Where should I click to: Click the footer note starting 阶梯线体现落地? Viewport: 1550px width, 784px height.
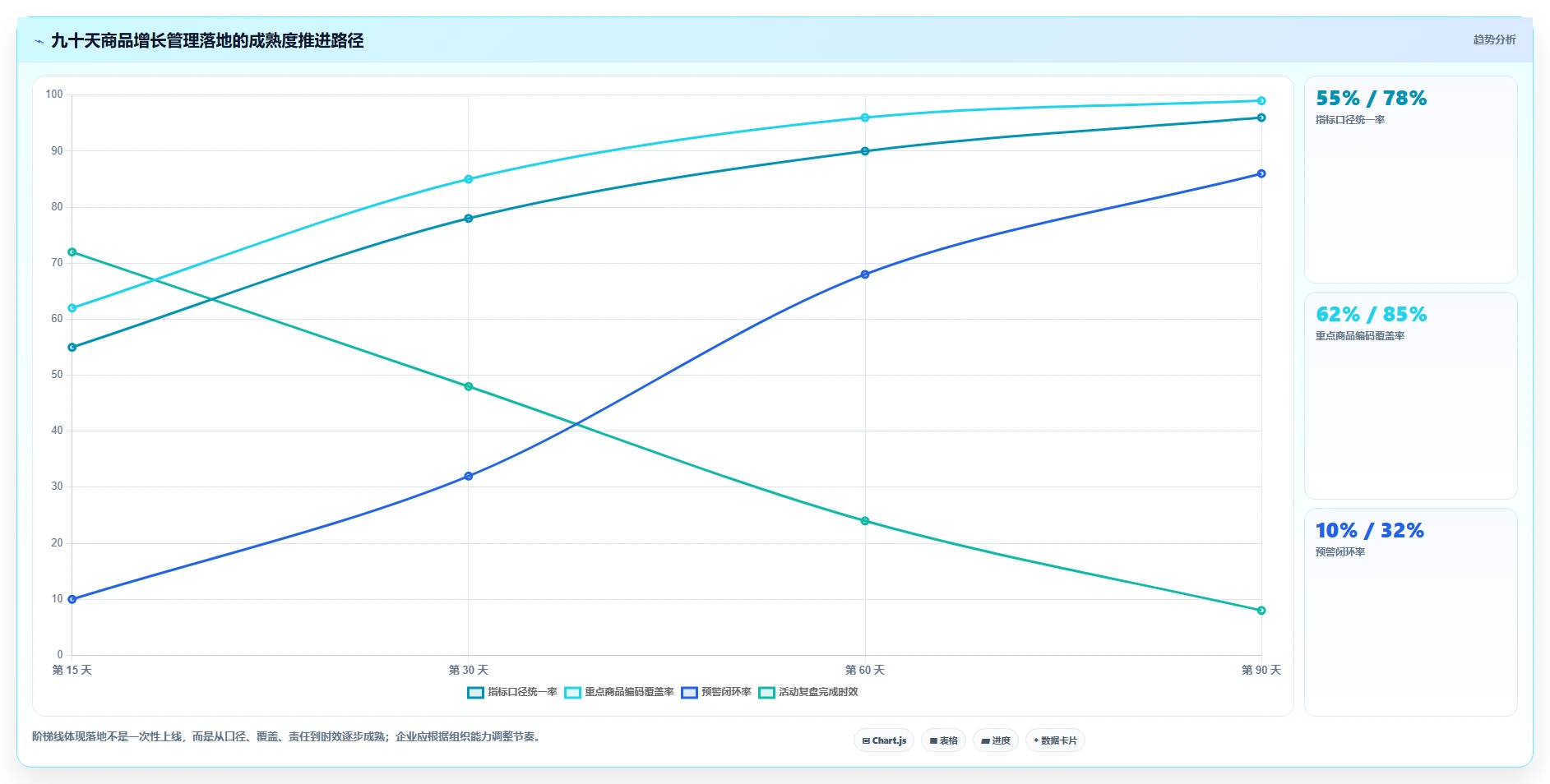pos(288,736)
